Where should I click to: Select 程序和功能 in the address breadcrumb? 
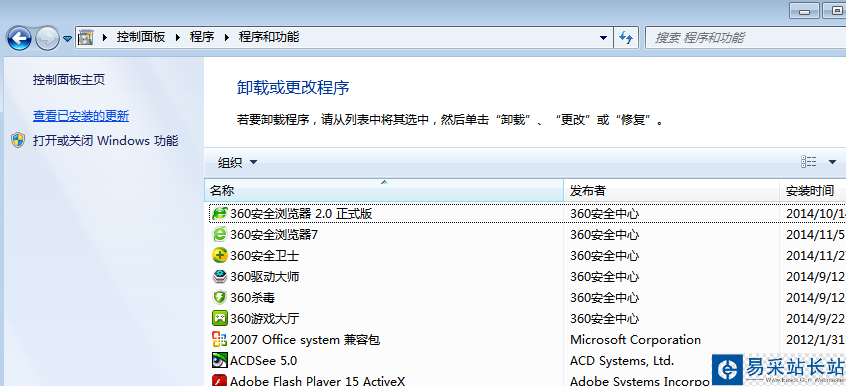coord(269,37)
